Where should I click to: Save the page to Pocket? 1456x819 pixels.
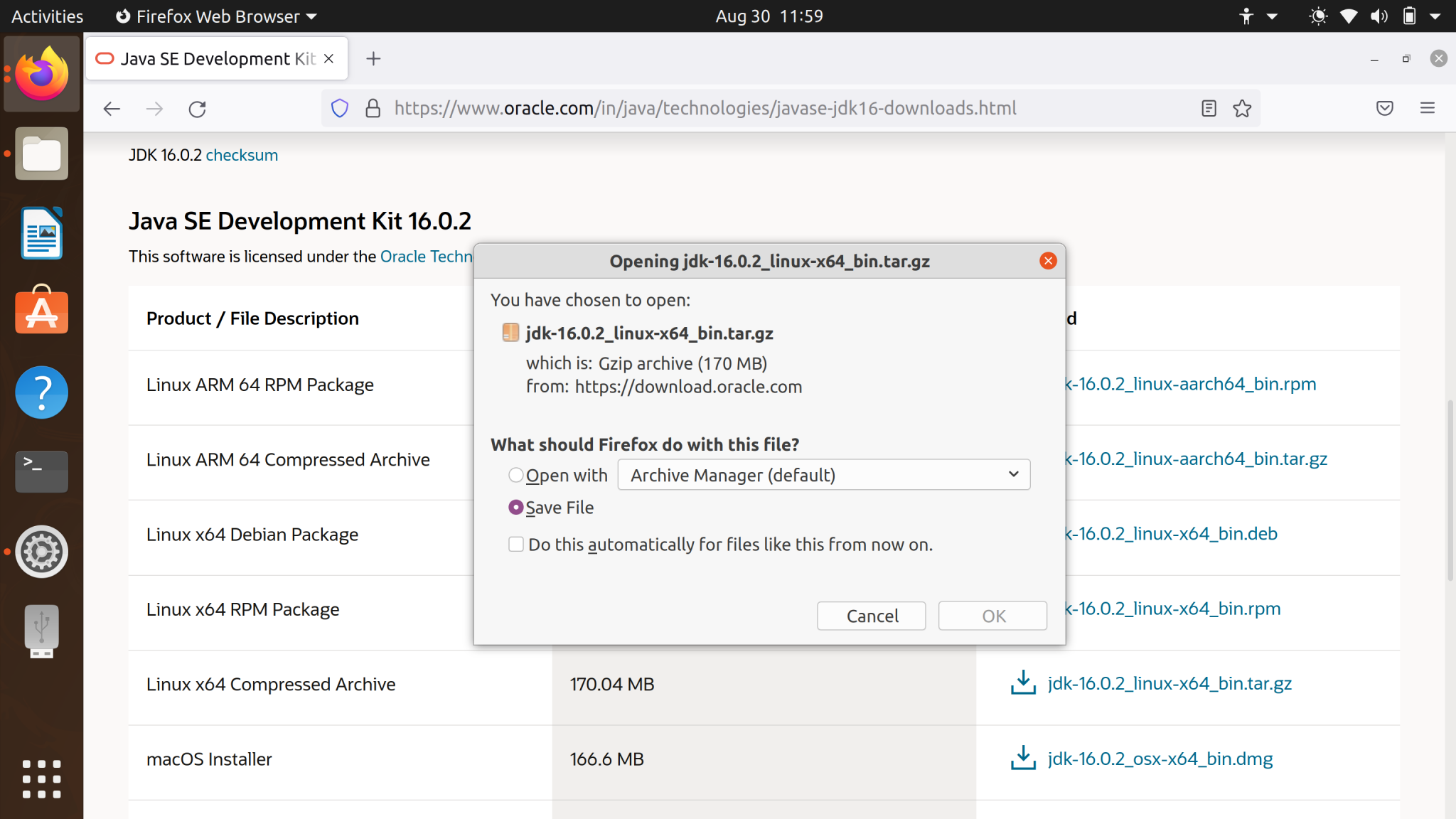click(x=1384, y=108)
